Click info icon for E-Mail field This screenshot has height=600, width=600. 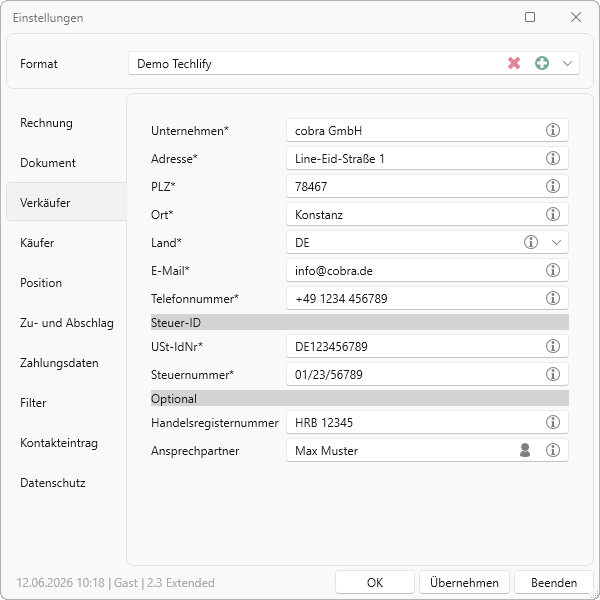pos(553,270)
